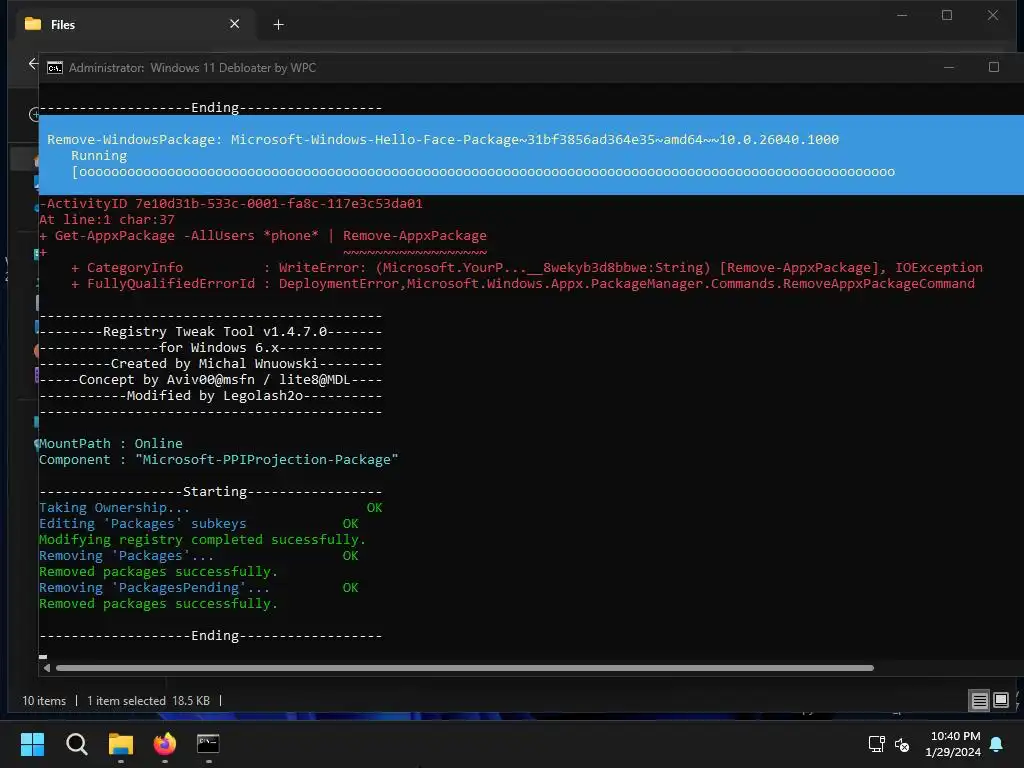Click the console window title bar icon

(55, 68)
